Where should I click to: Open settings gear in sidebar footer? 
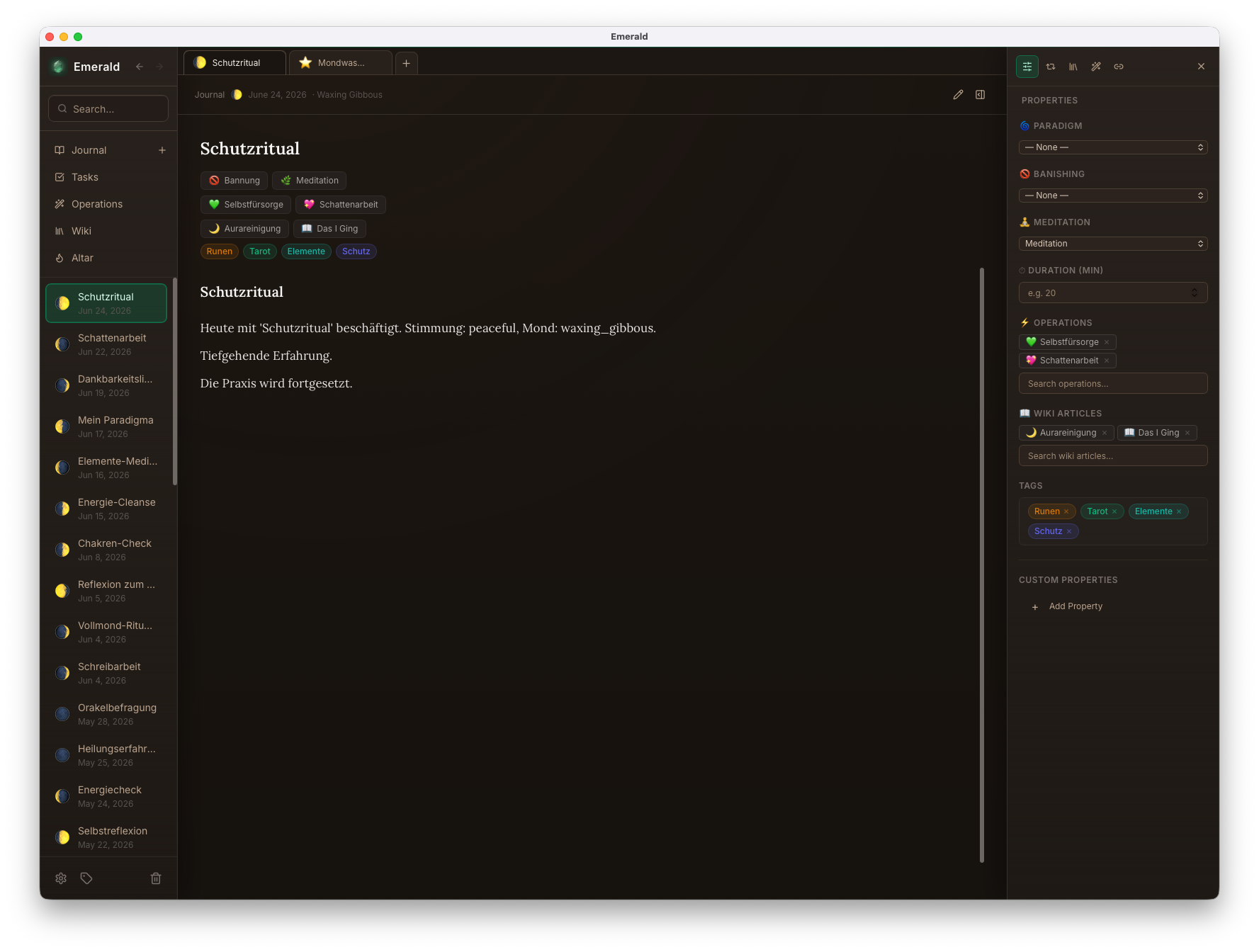point(61,878)
